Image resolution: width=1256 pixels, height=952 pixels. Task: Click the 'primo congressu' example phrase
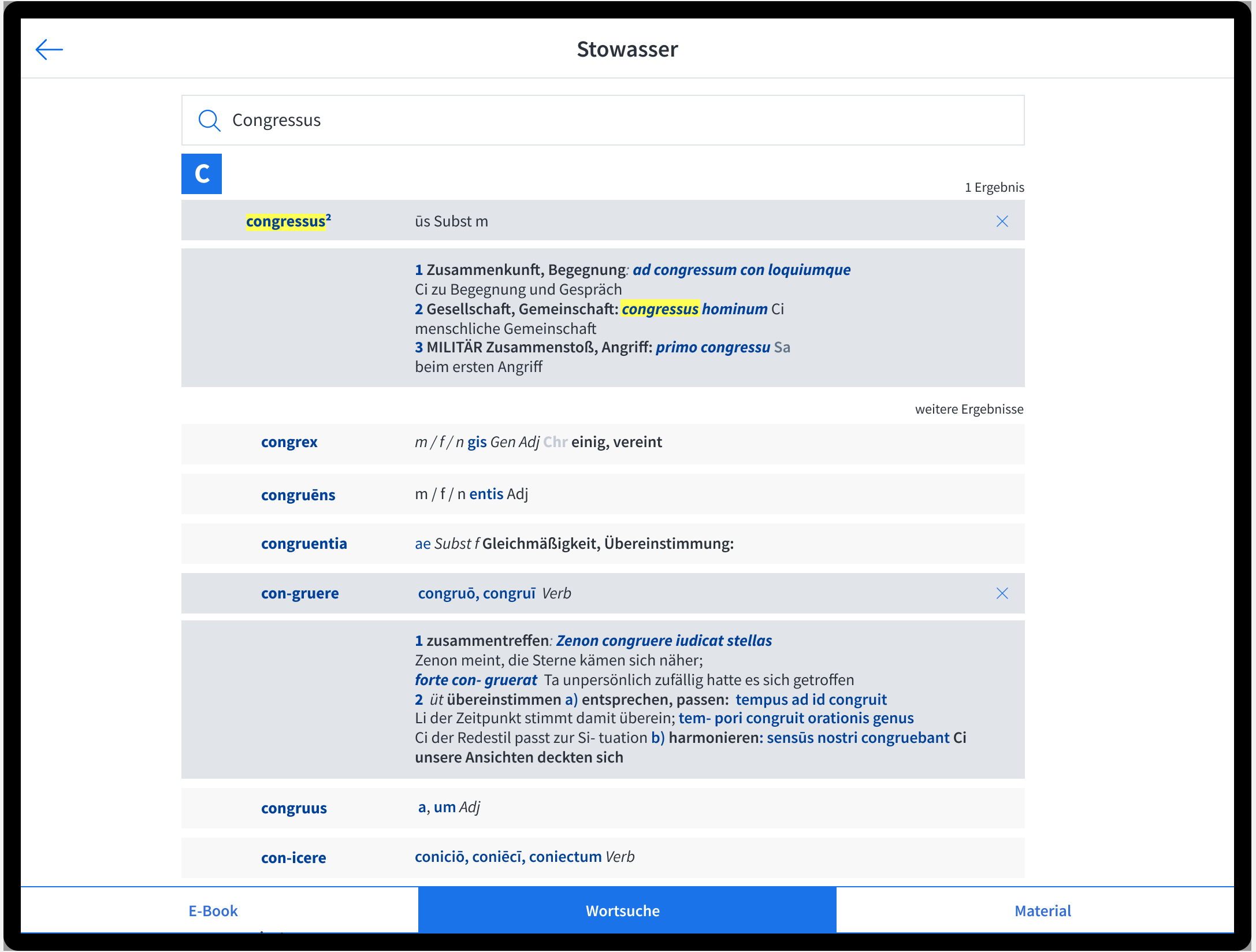(713, 347)
